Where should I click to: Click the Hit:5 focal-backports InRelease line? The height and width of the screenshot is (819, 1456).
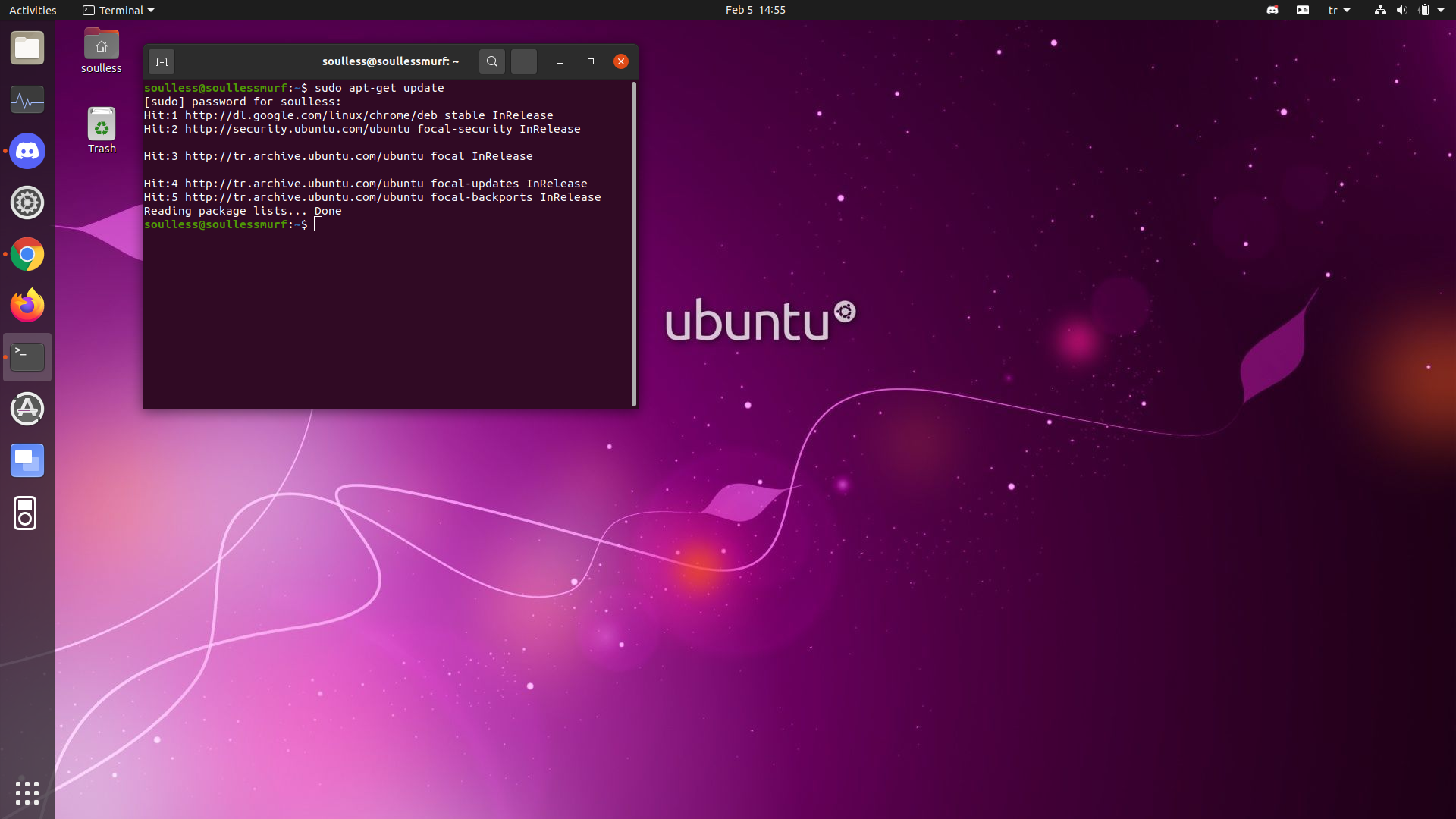point(372,197)
